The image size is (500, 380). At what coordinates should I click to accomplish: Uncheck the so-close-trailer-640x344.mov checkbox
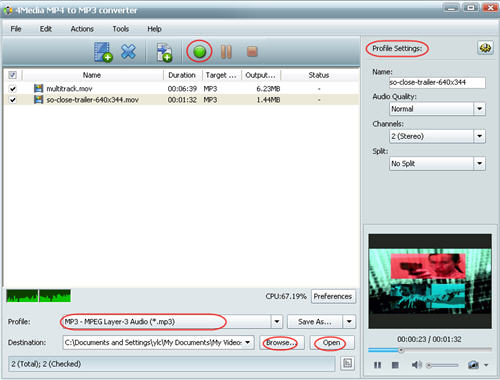13,100
